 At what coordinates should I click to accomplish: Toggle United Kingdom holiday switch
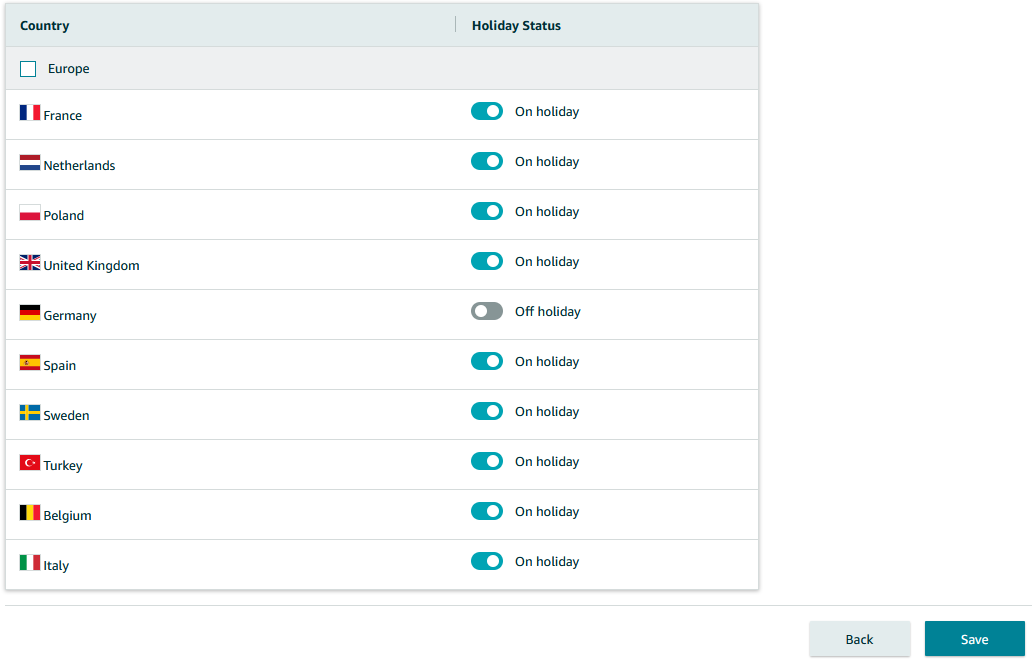487,261
